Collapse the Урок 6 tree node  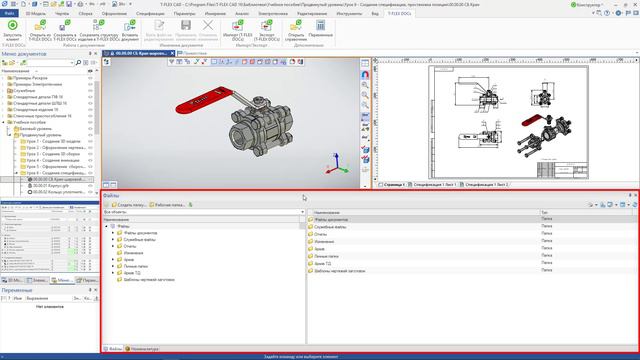coord(17,173)
